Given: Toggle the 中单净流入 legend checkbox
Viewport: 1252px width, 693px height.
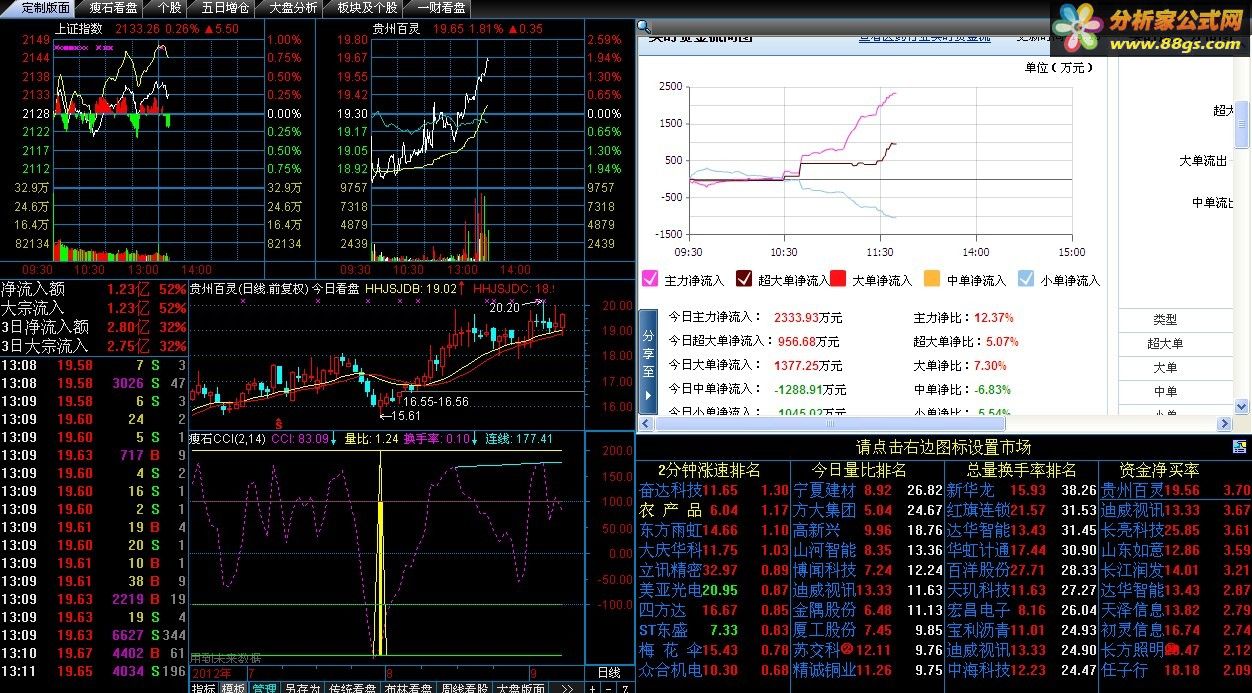Looking at the screenshot, I should pos(931,279).
